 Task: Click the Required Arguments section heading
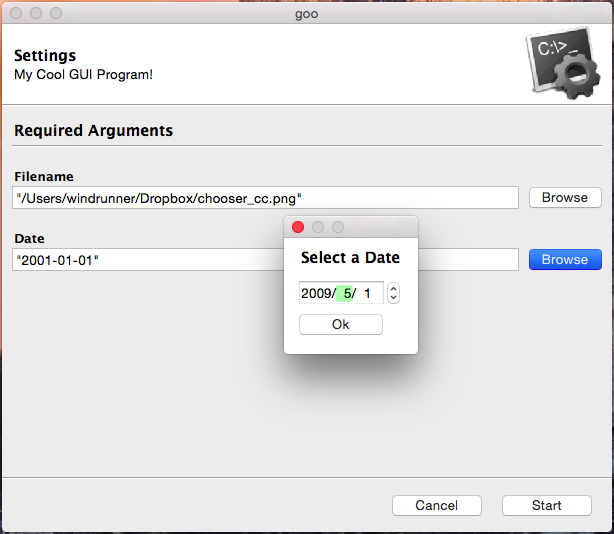tap(93, 131)
